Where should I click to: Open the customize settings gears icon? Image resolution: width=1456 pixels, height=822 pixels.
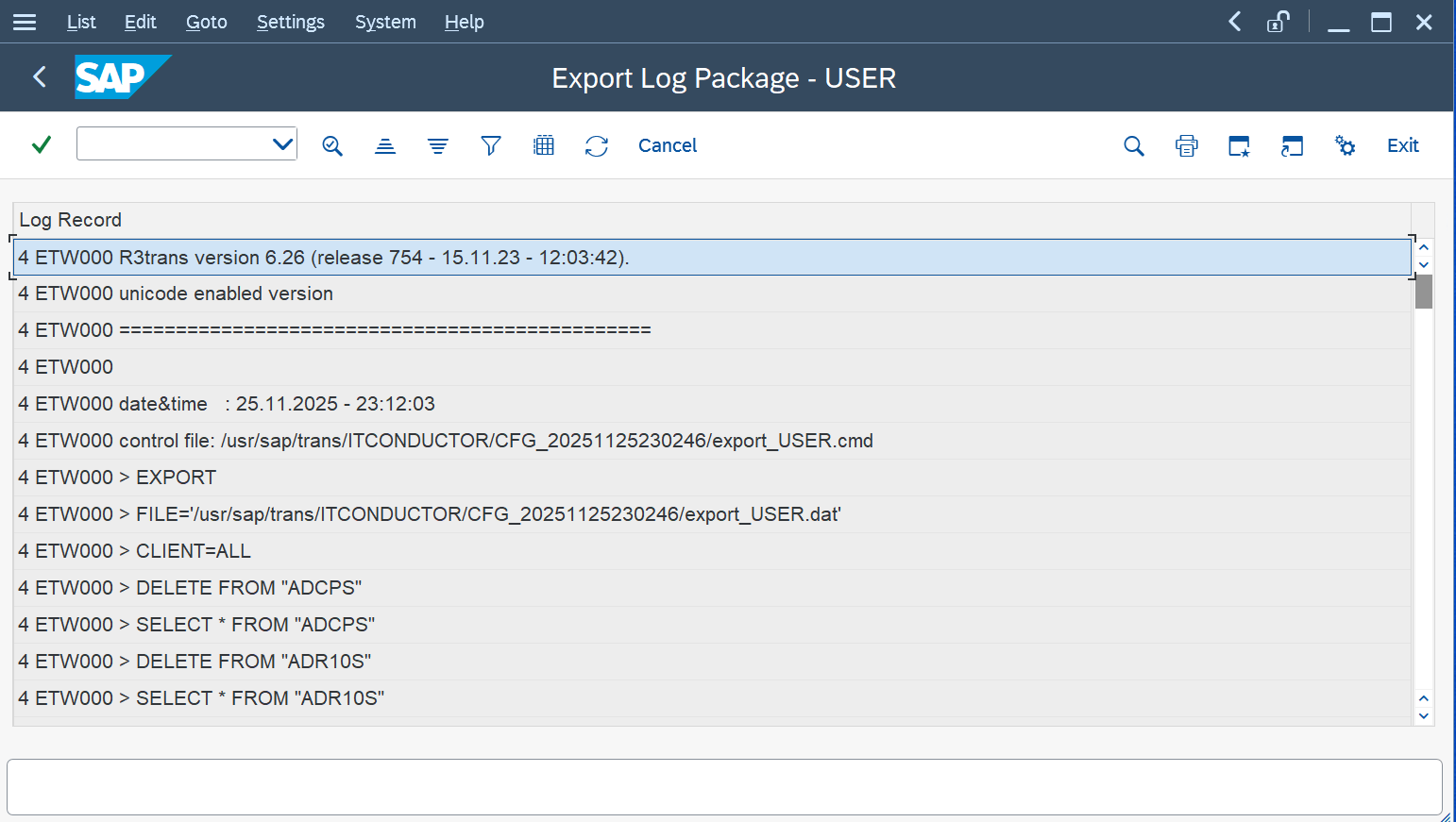1346,145
